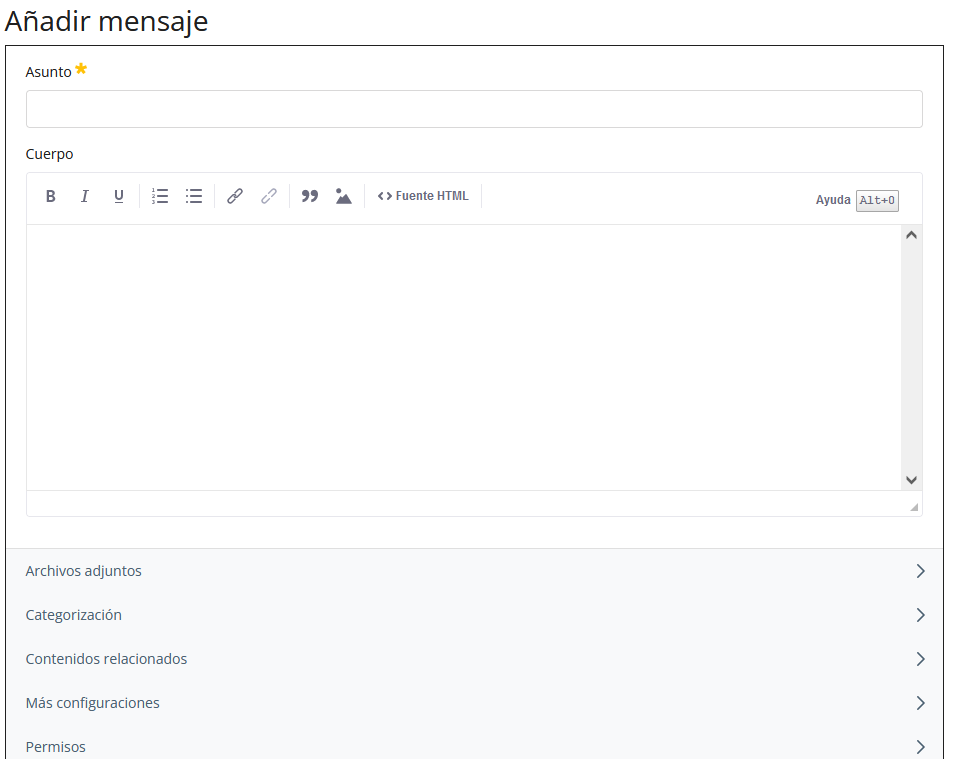Screen dimensions: 961x759
Task: Expand Contenidos relacionados section
Action: click(474, 659)
